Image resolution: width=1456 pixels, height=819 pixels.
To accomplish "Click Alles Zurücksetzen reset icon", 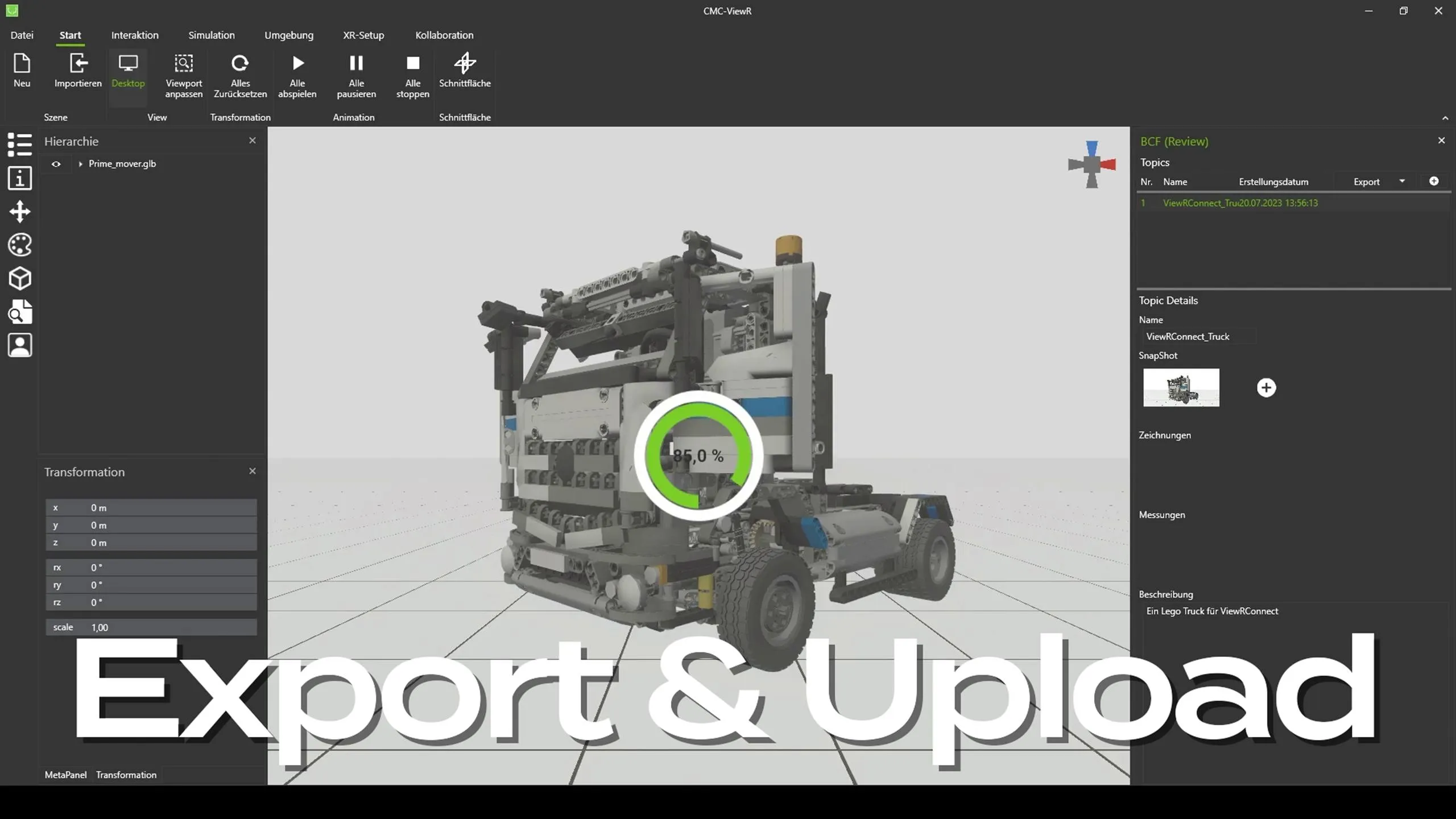I will pos(240,64).
